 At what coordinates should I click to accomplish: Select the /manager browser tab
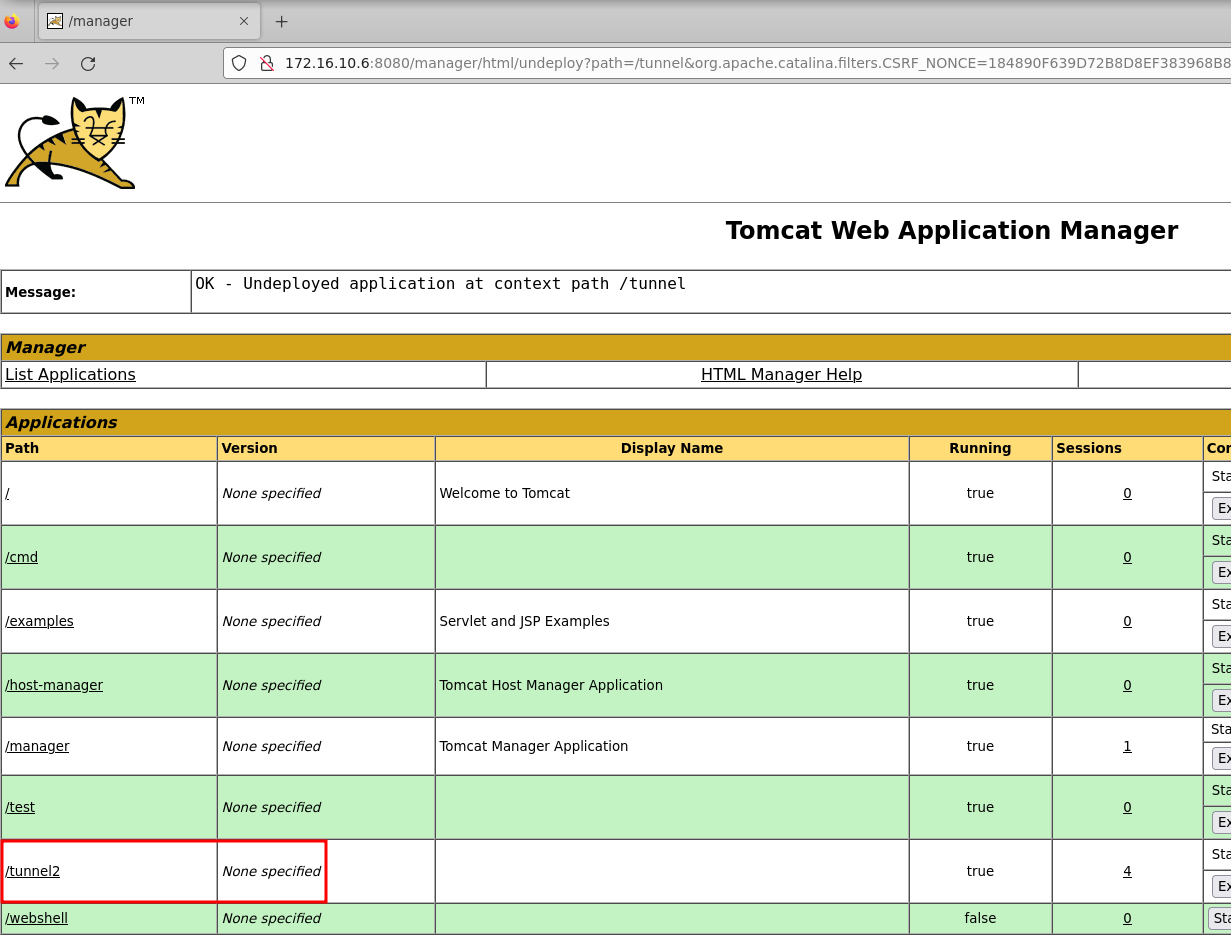coord(140,21)
